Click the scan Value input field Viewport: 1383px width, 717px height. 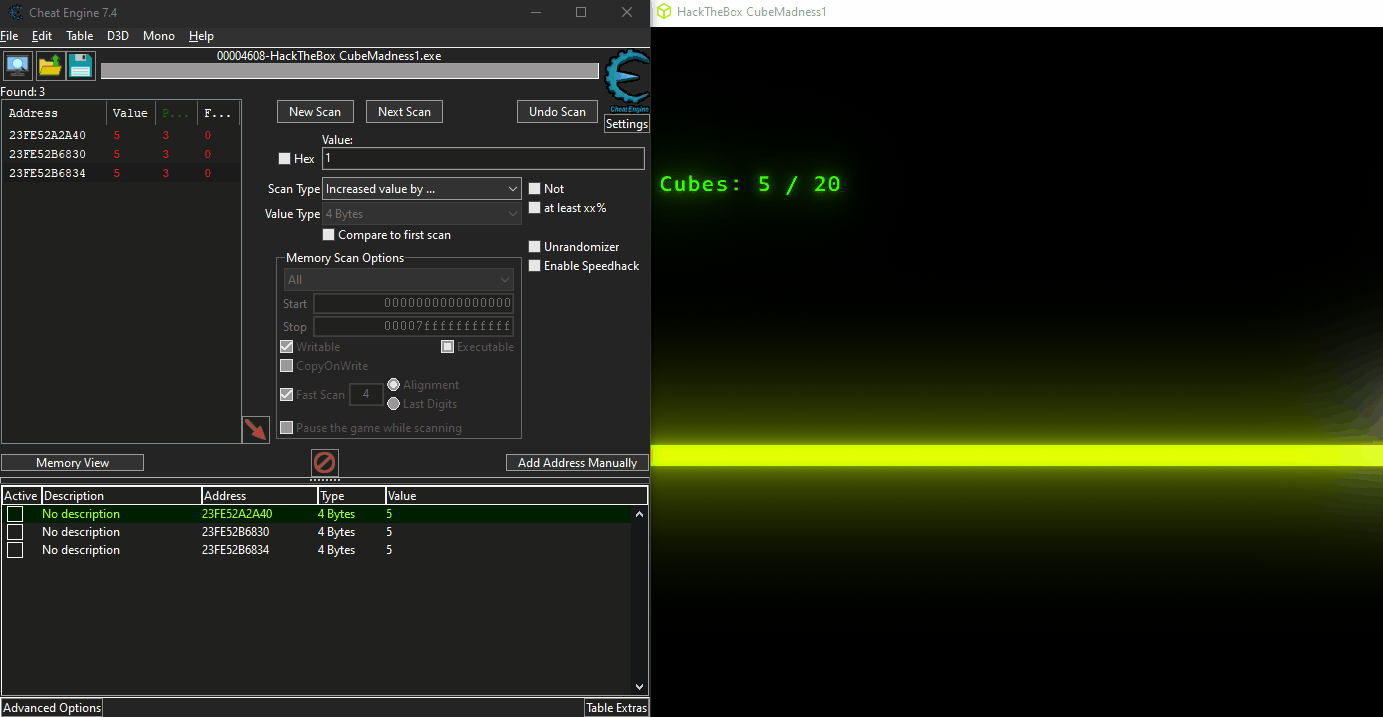pos(483,159)
